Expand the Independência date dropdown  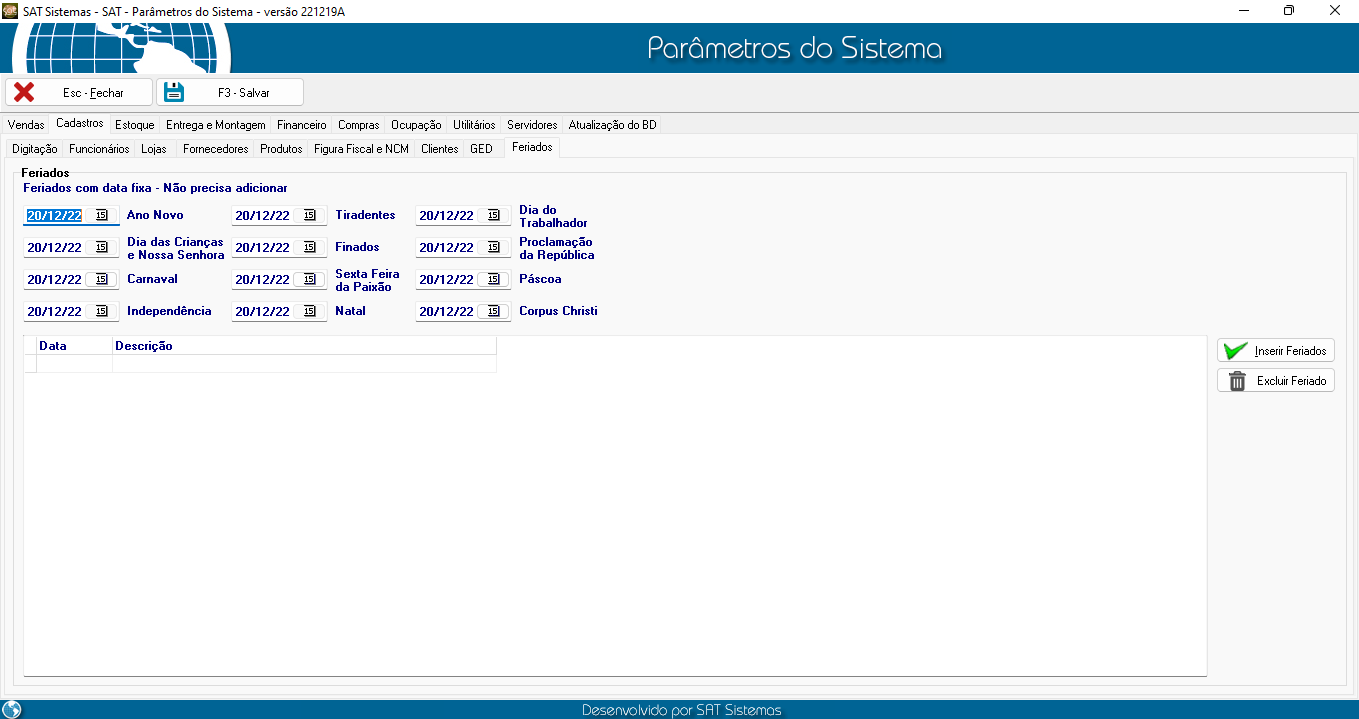pyautogui.click(x=102, y=311)
